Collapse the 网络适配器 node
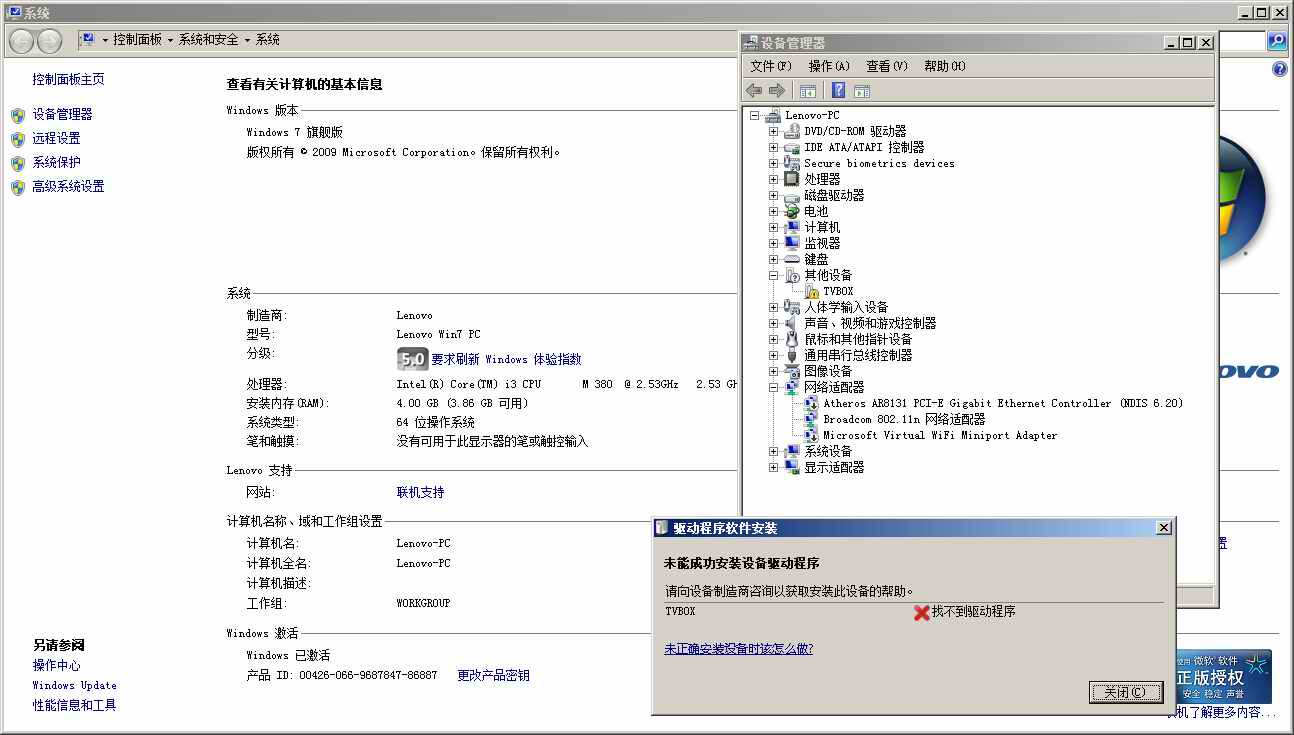The width and height of the screenshot is (1294, 735). click(x=773, y=387)
